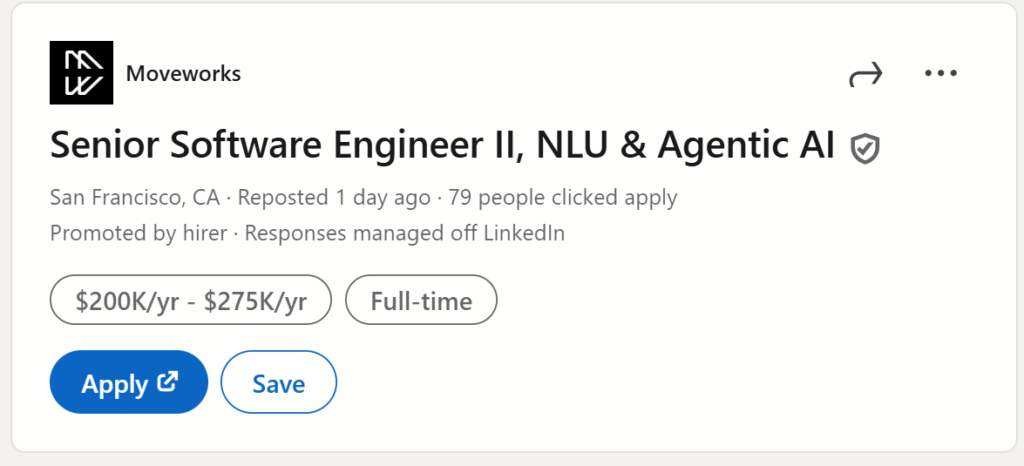The image size is (1024, 466).
Task: Open the Moveworks company name link
Action: (183, 73)
